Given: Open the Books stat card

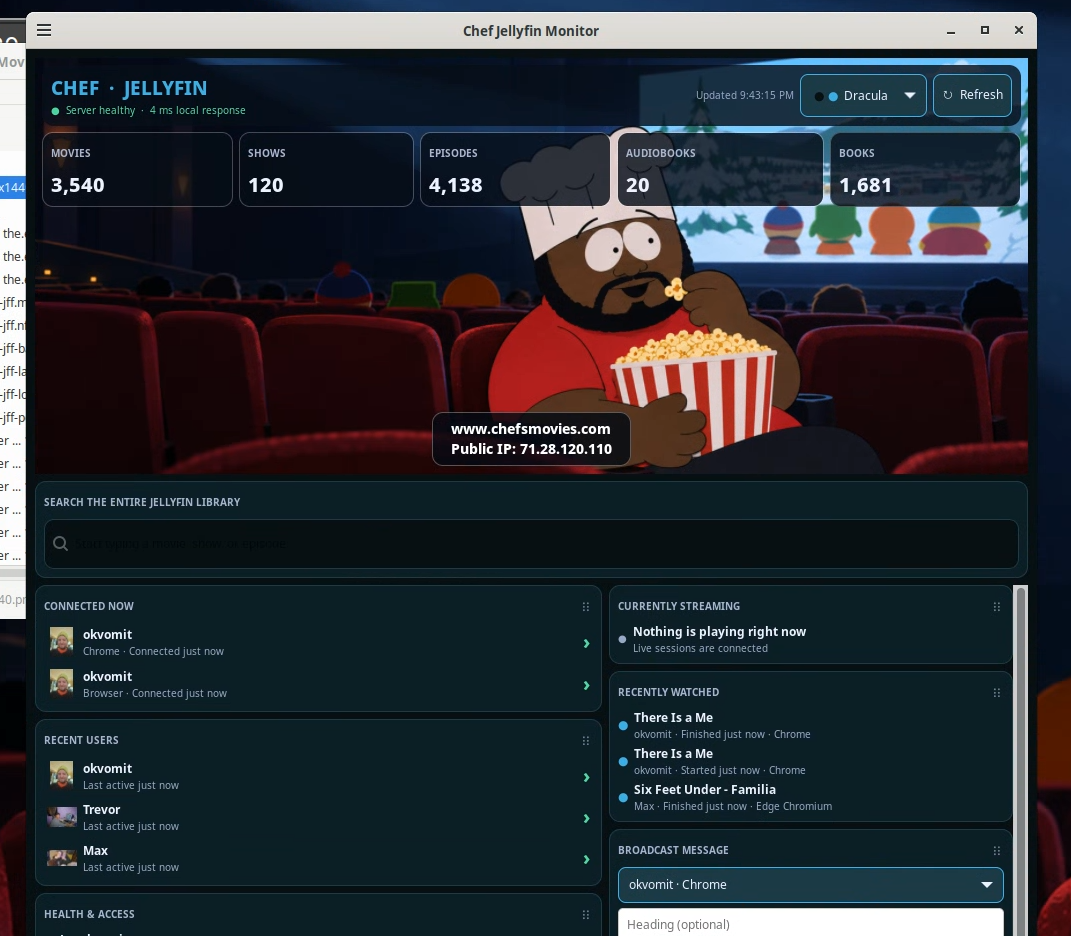Looking at the screenshot, I should [925, 169].
